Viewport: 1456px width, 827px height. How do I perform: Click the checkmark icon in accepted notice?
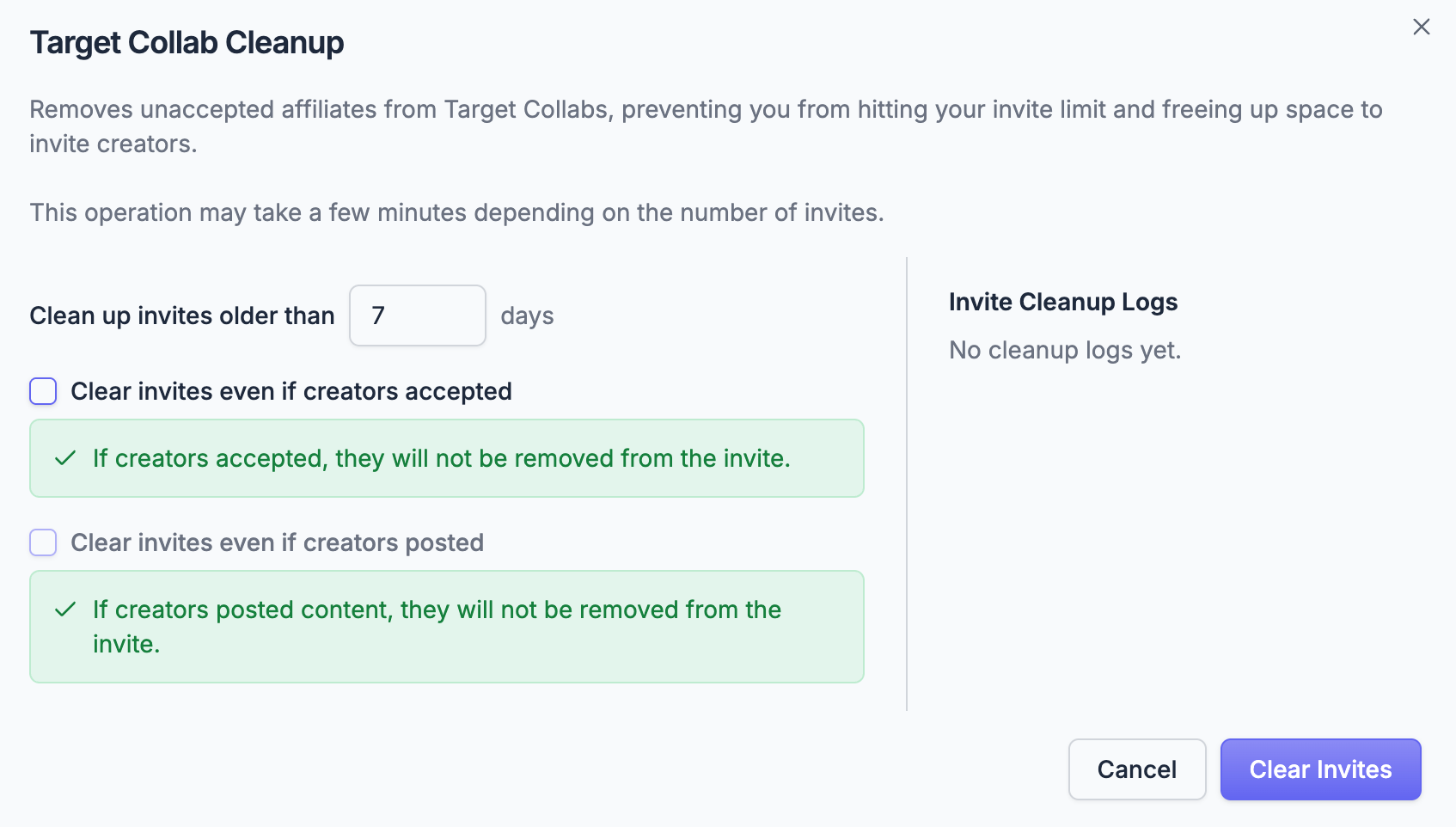coord(65,458)
